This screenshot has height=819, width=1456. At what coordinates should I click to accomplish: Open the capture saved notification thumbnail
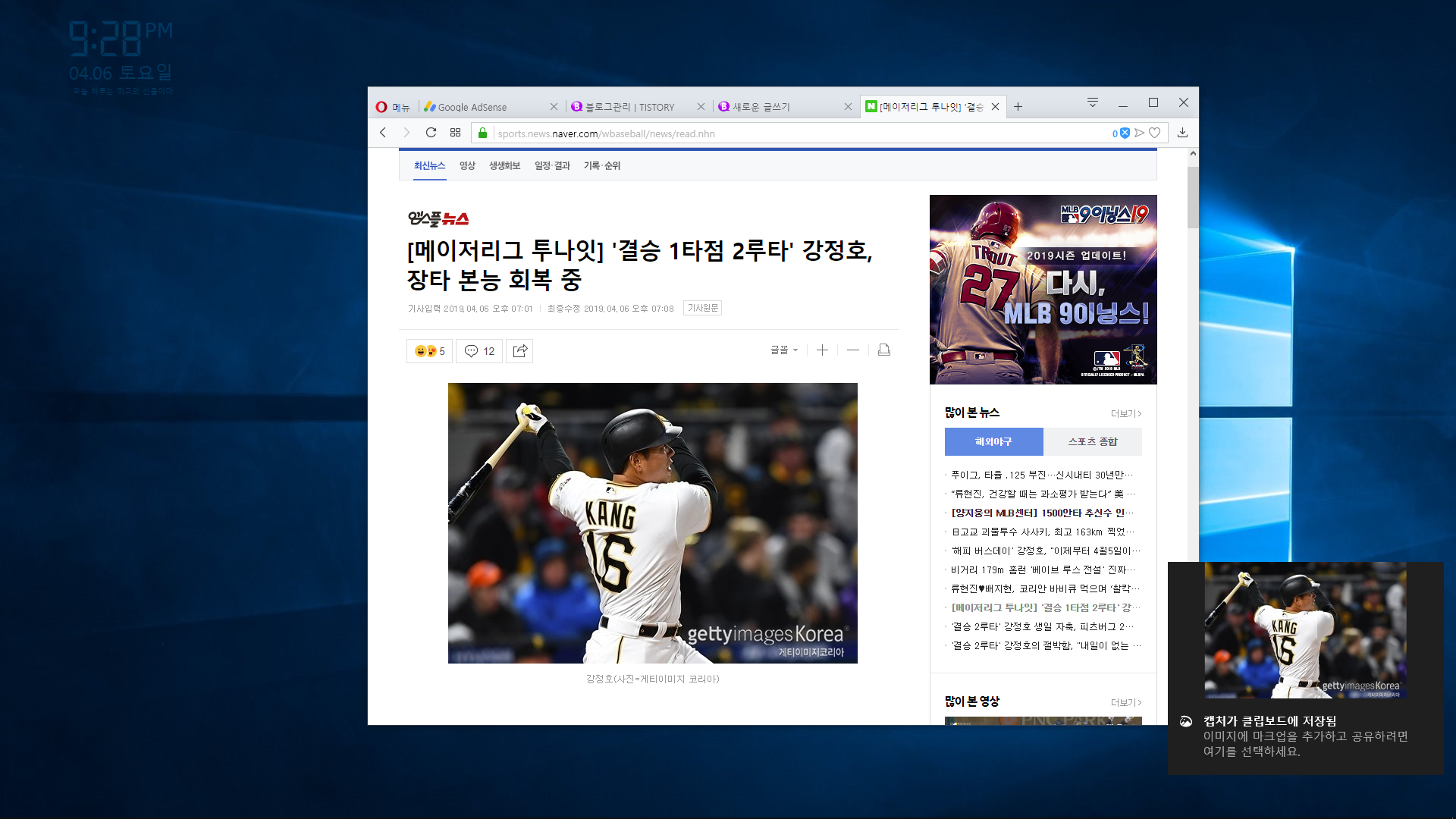click(1305, 630)
